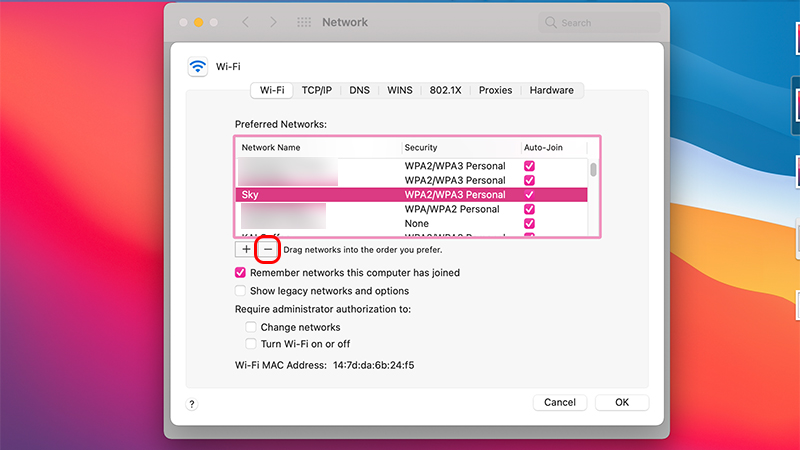Remove selected network with the minus button
Screen dimensions: 800x450
[268, 249]
